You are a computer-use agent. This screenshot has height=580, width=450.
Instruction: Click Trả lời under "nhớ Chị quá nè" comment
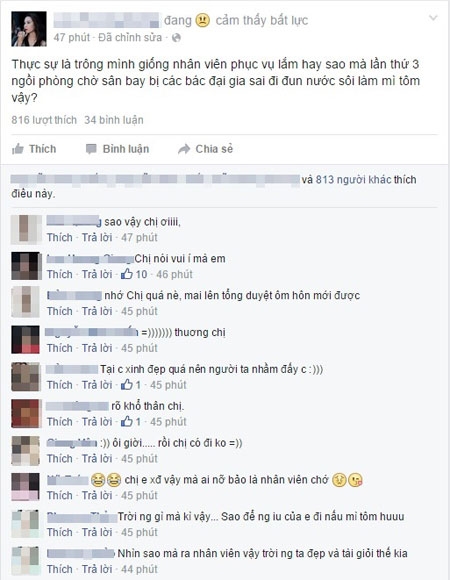[x=97, y=311]
